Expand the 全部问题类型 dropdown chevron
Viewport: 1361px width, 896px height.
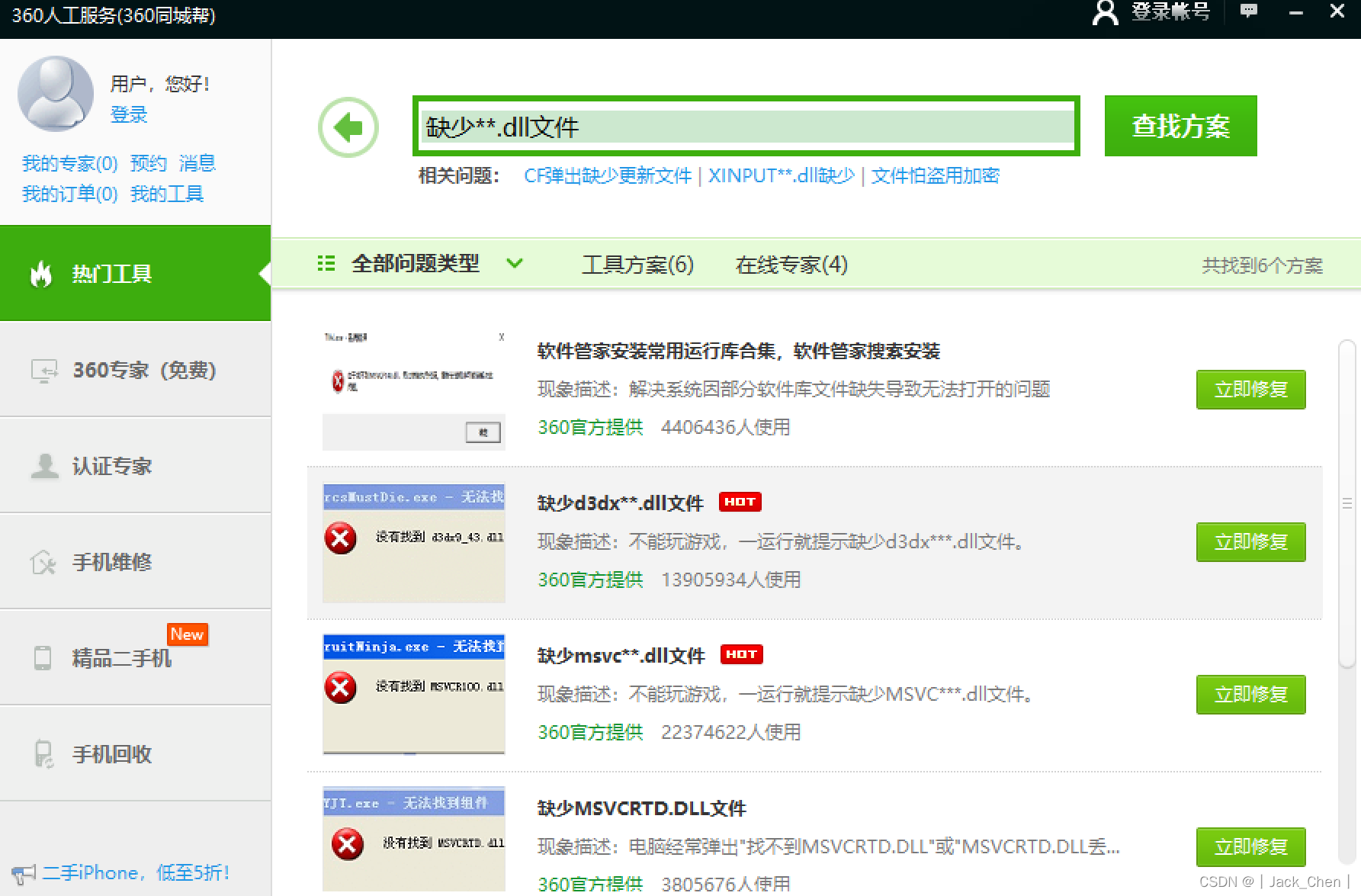point(515,264)
